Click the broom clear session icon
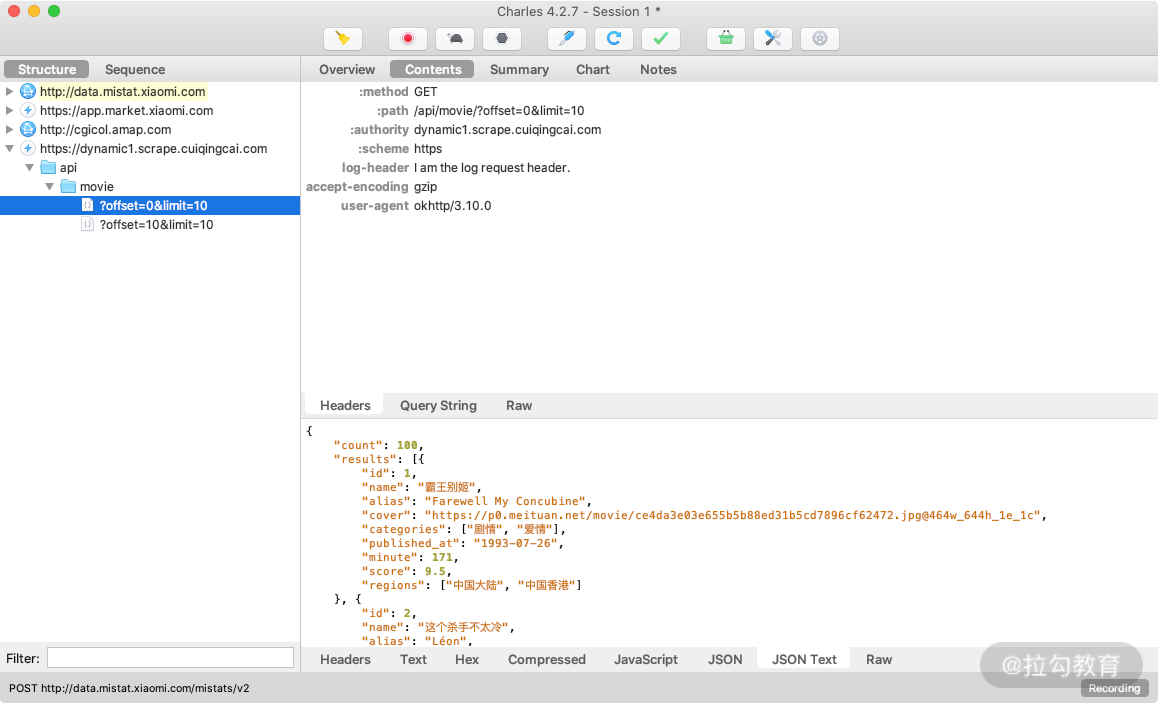 pos(343,39)
